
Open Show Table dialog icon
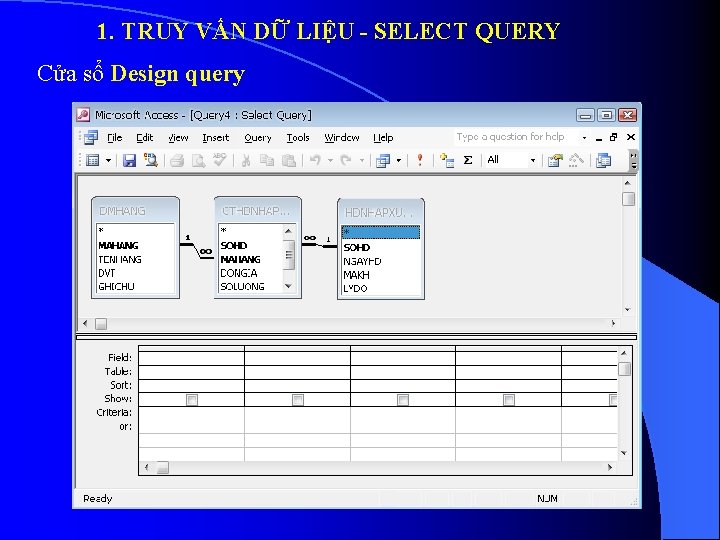coord(447,160)
